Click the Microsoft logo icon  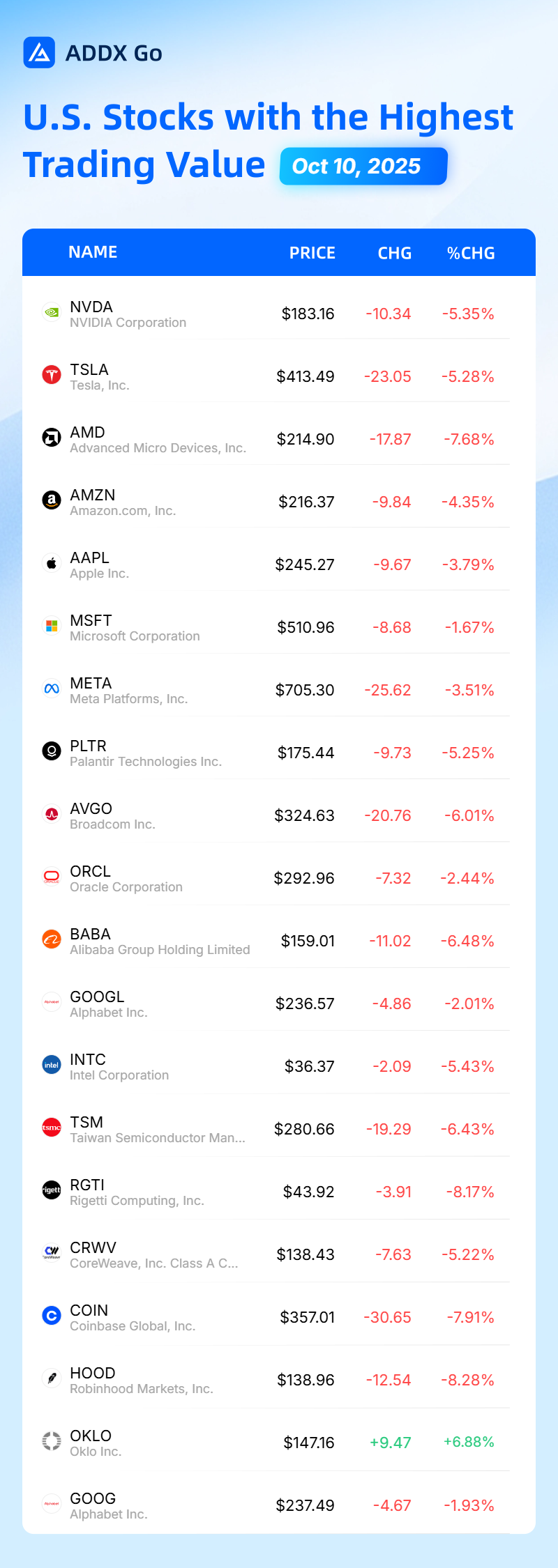[52, 626]
